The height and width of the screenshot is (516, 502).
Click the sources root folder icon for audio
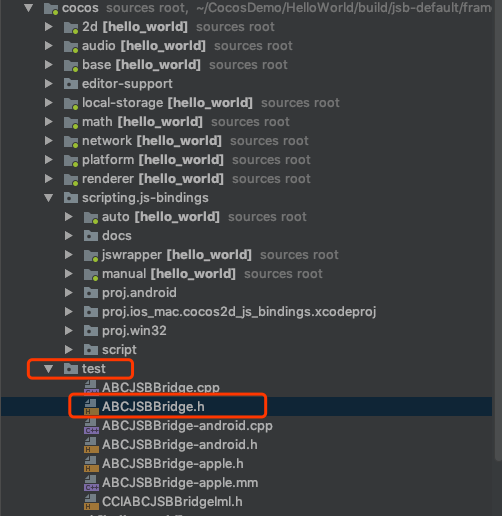[x=71, y=46]
